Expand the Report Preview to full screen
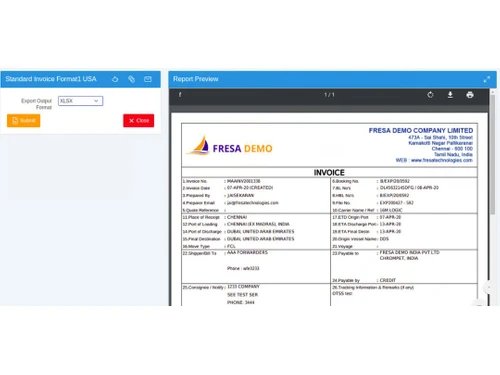500x375 pixels. pyautogui.click(x=487, y=79)
